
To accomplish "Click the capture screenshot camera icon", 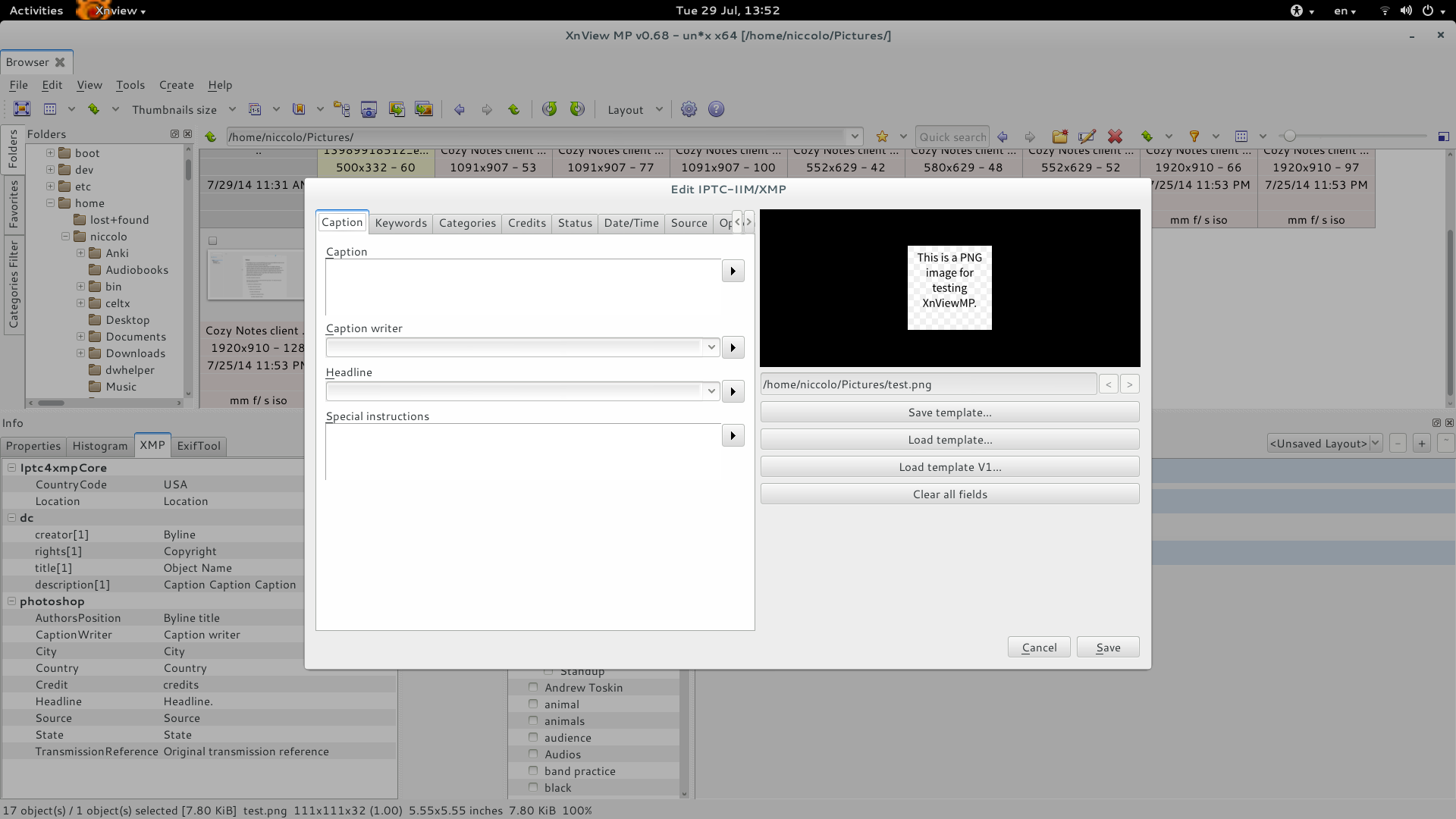I will 369,109.
